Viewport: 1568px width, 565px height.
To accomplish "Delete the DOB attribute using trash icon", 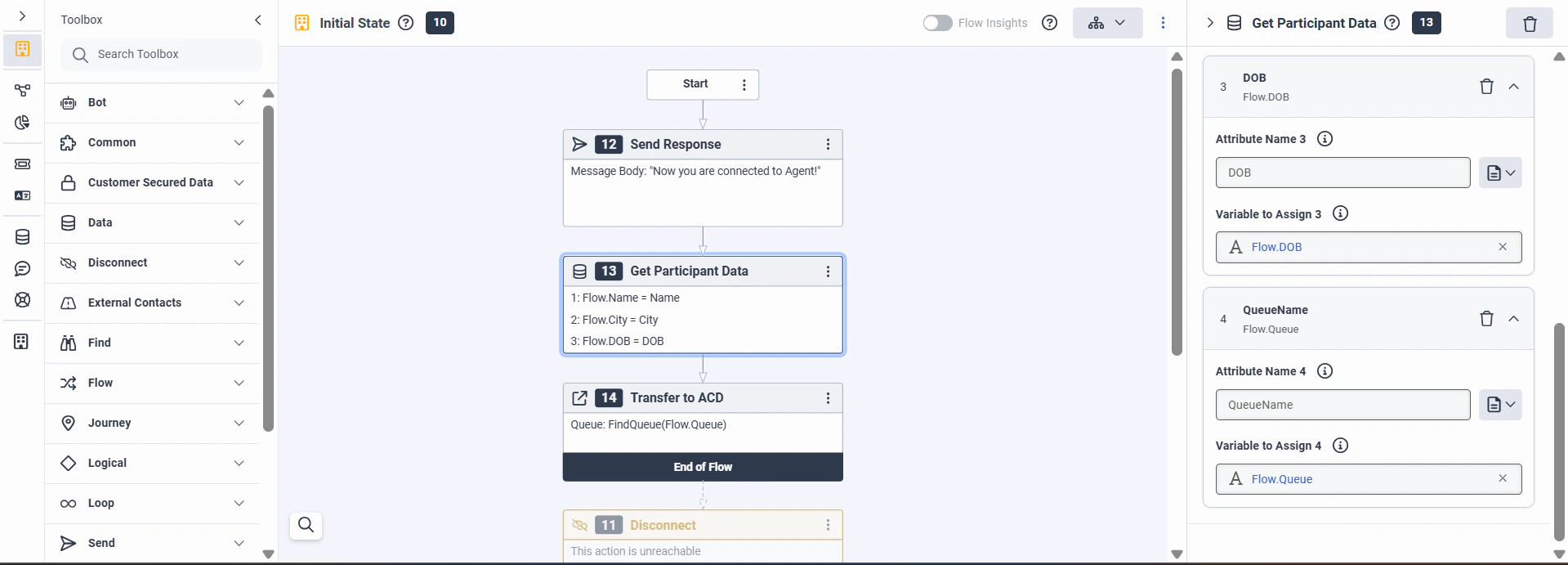I will [1486, 86].
